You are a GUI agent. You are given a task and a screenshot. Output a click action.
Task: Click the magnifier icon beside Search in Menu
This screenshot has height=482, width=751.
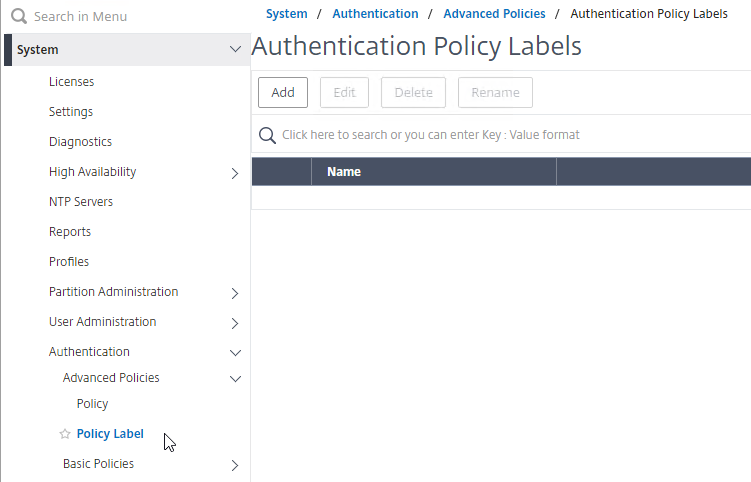(x=19, y=16)
